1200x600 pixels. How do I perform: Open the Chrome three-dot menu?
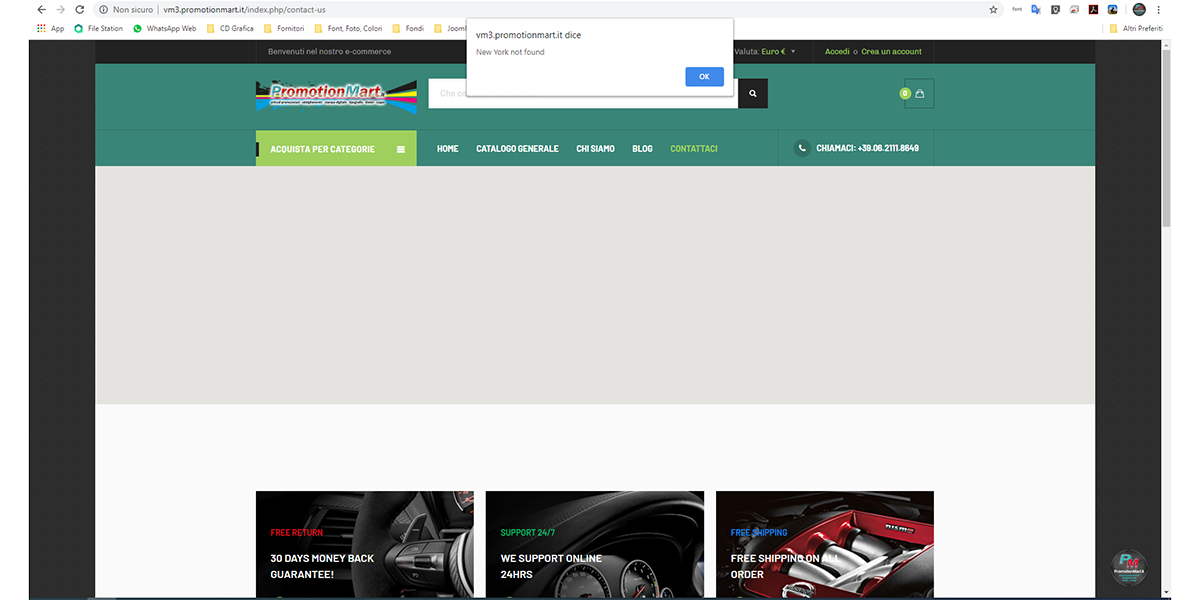[x=1158, y=10]
